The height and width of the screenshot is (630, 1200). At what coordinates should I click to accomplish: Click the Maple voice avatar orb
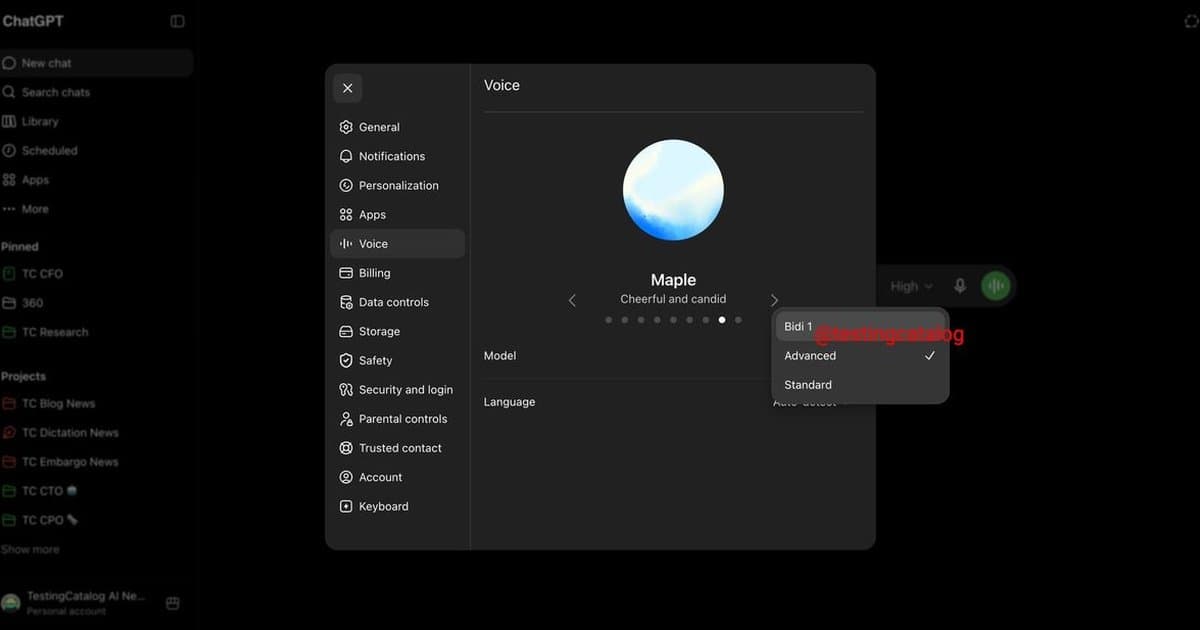[673, 190]
